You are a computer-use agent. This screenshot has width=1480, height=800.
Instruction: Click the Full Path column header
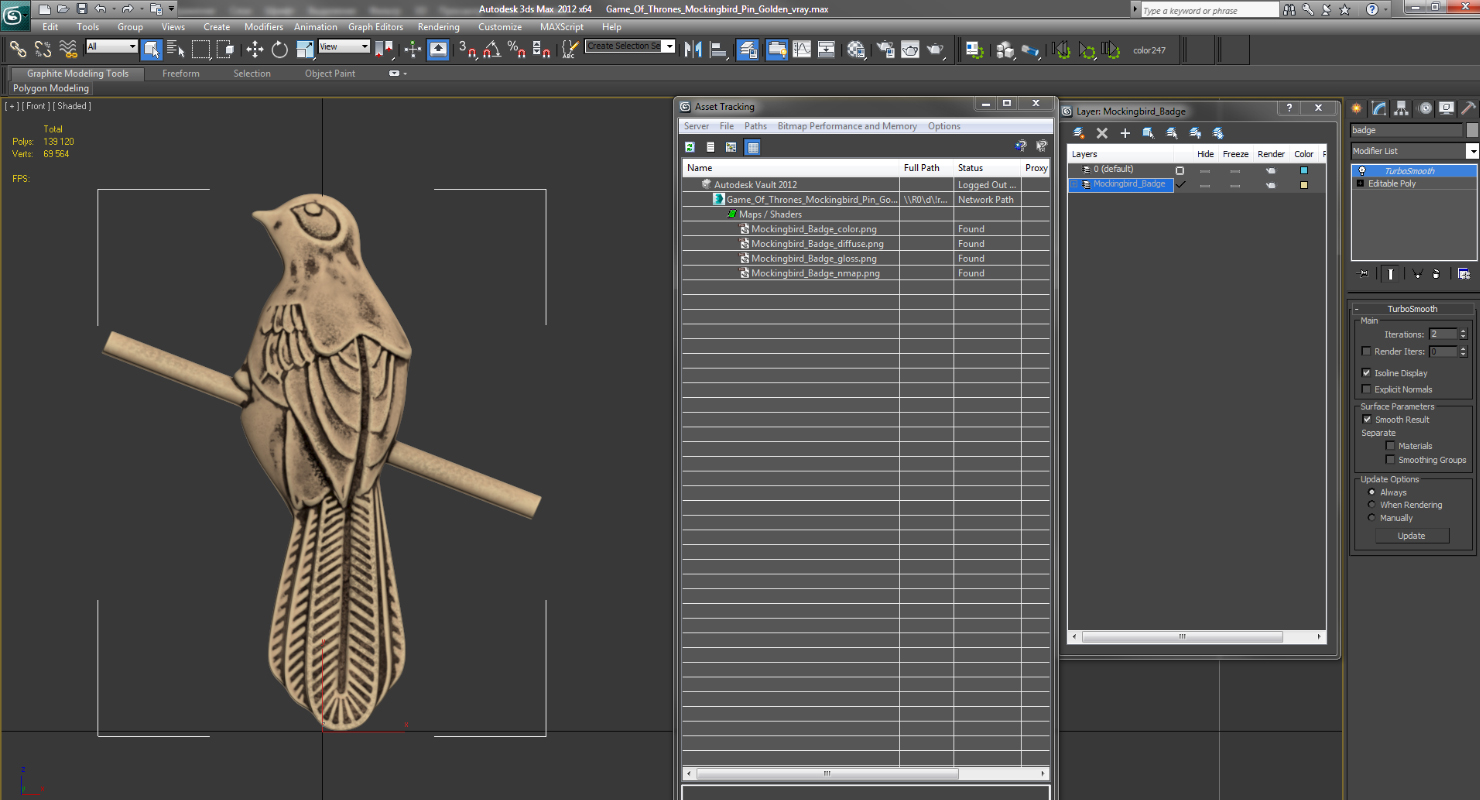pos(926,168)
